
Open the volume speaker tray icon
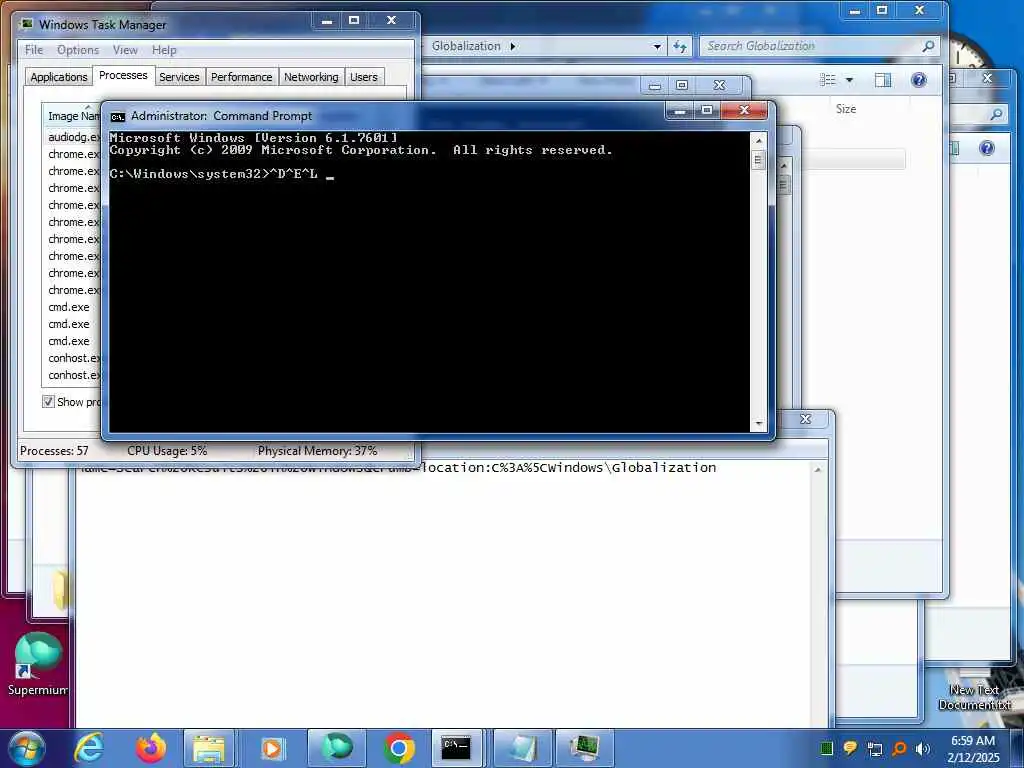[x=922, y=748]
